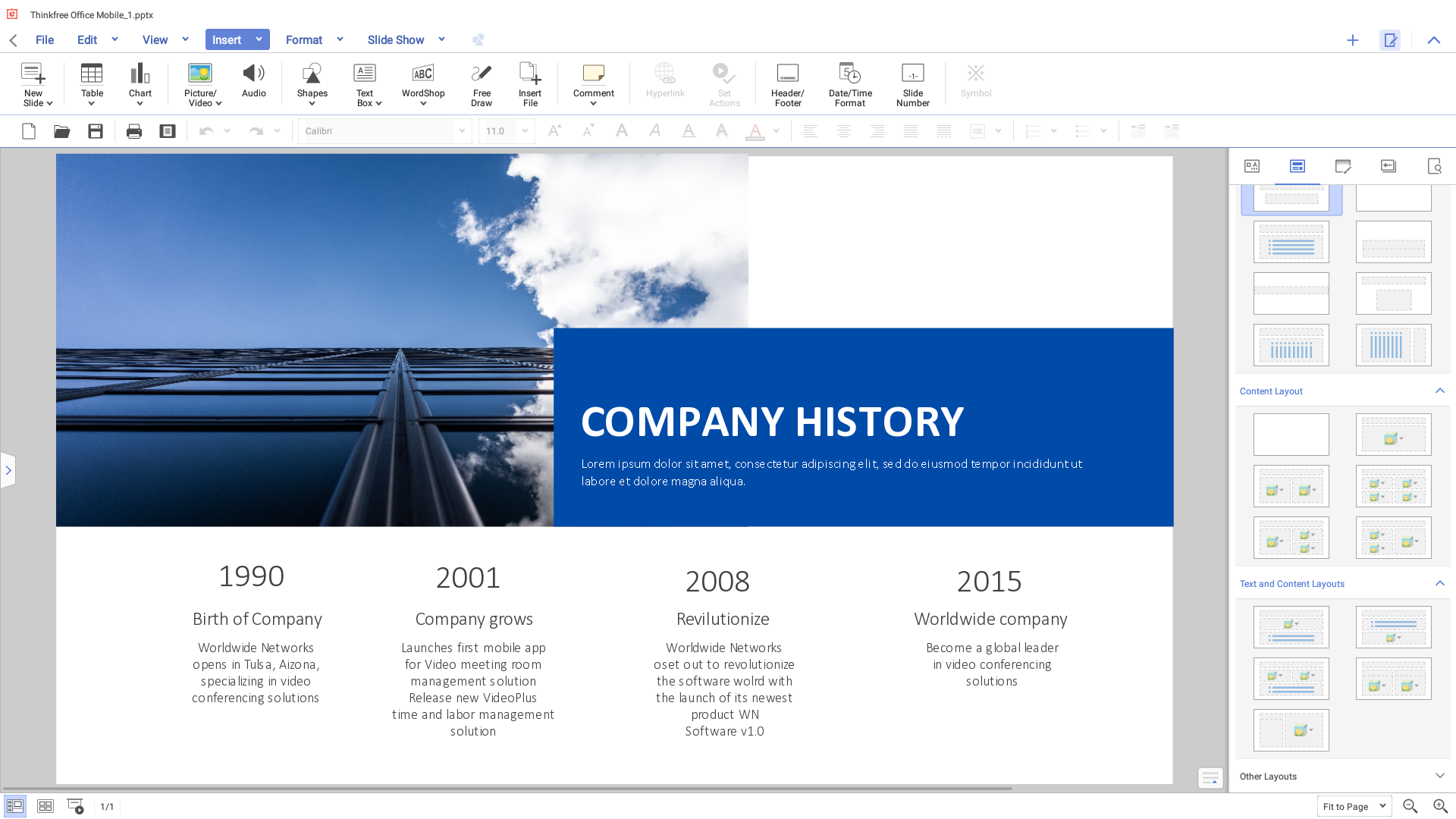Toggle normal view in status bar

coord(15,806)
